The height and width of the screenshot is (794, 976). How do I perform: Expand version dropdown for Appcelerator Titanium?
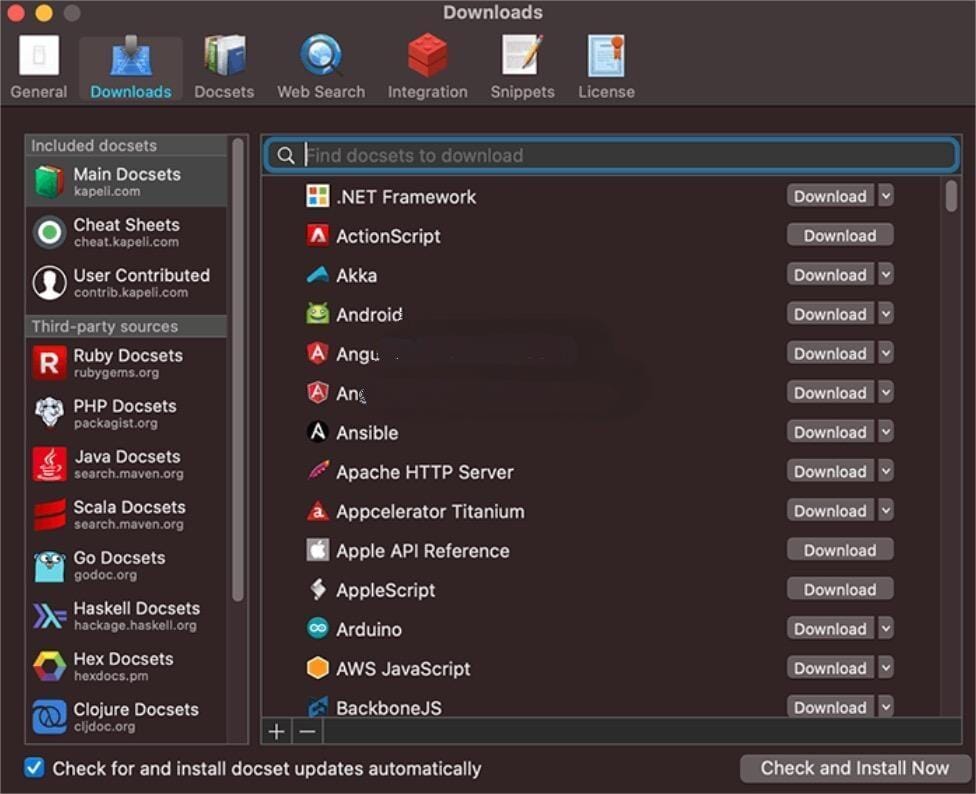tap(885, 510)
